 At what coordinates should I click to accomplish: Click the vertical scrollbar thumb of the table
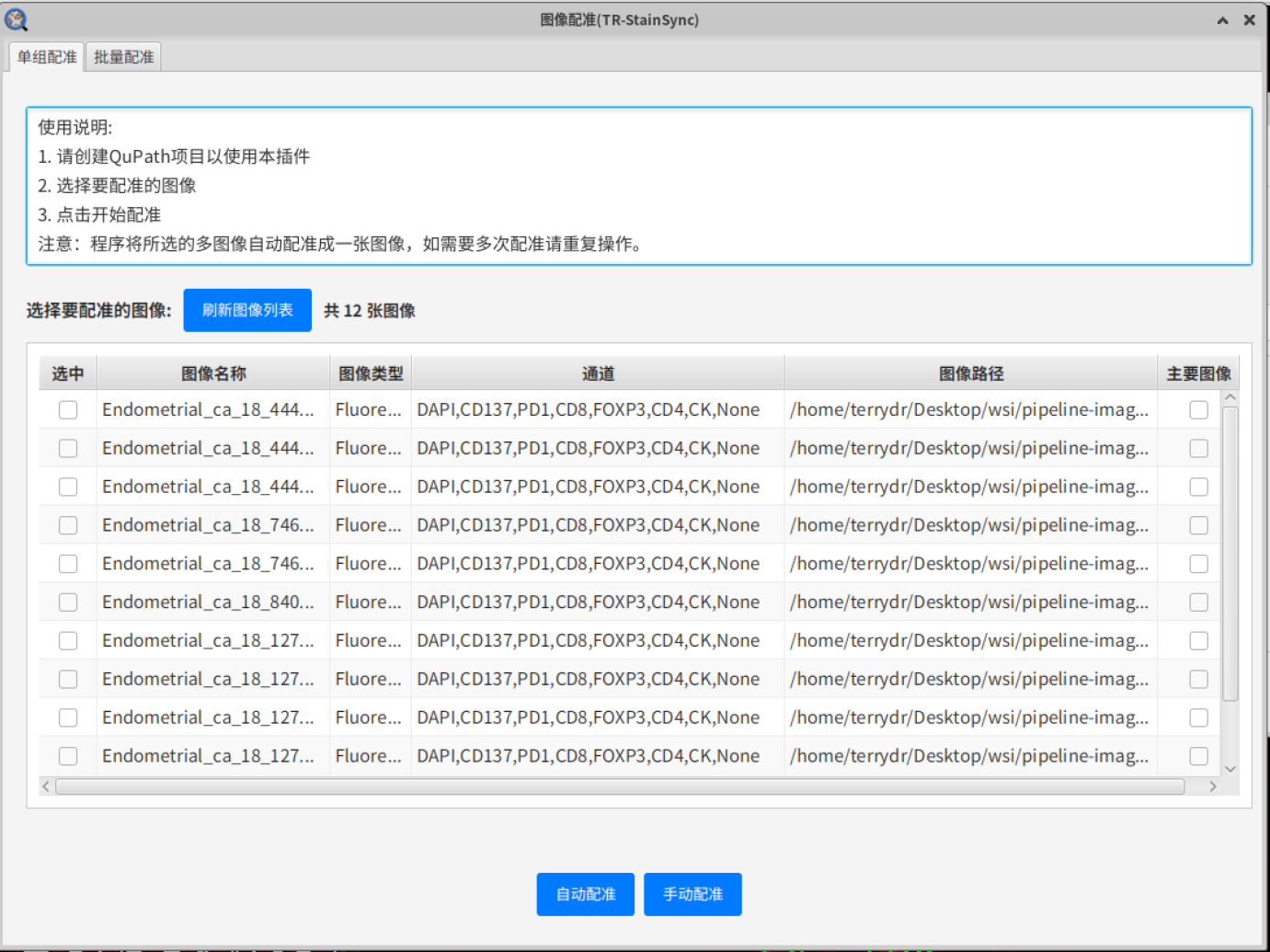coord(1230,554)
